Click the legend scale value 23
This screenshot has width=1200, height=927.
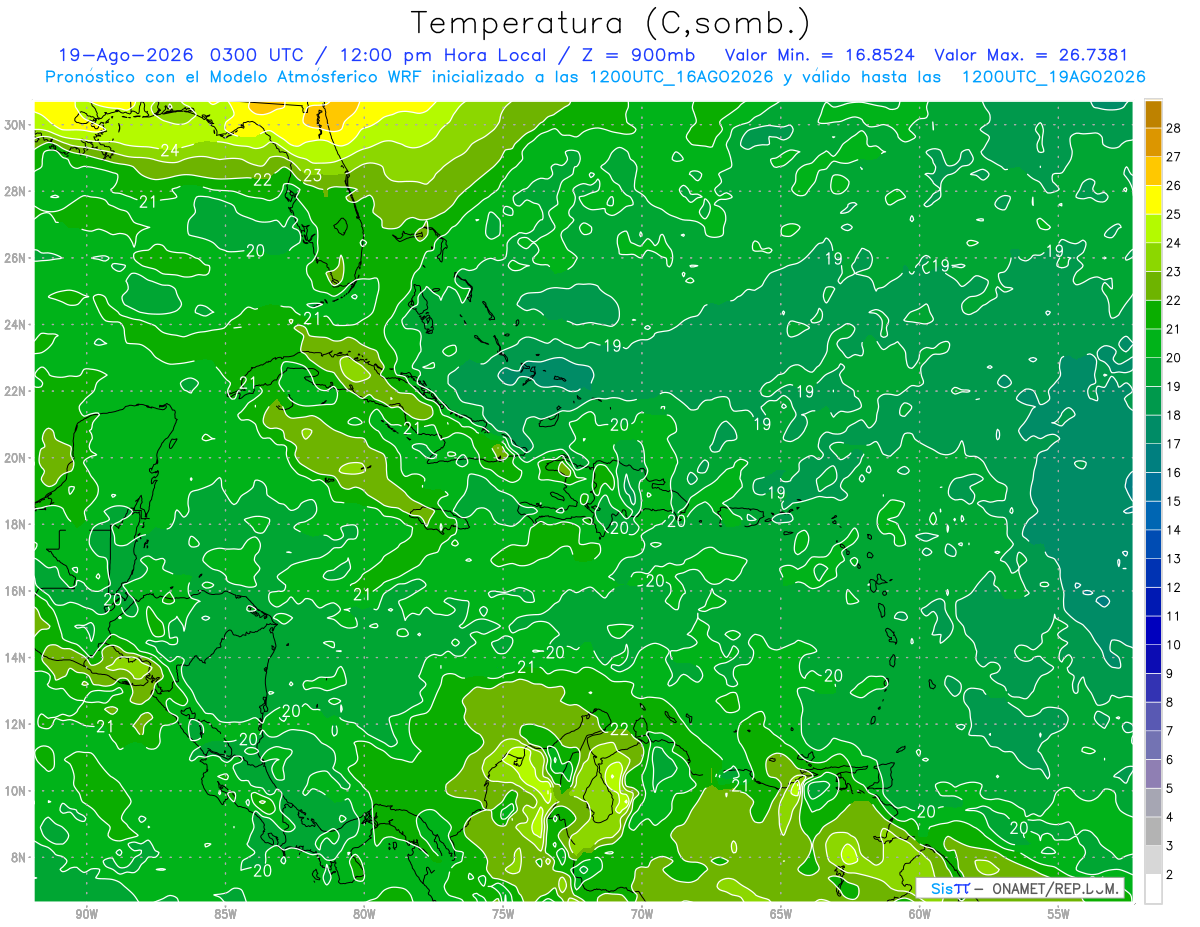pyautogui.click(x=1175, y=272)
